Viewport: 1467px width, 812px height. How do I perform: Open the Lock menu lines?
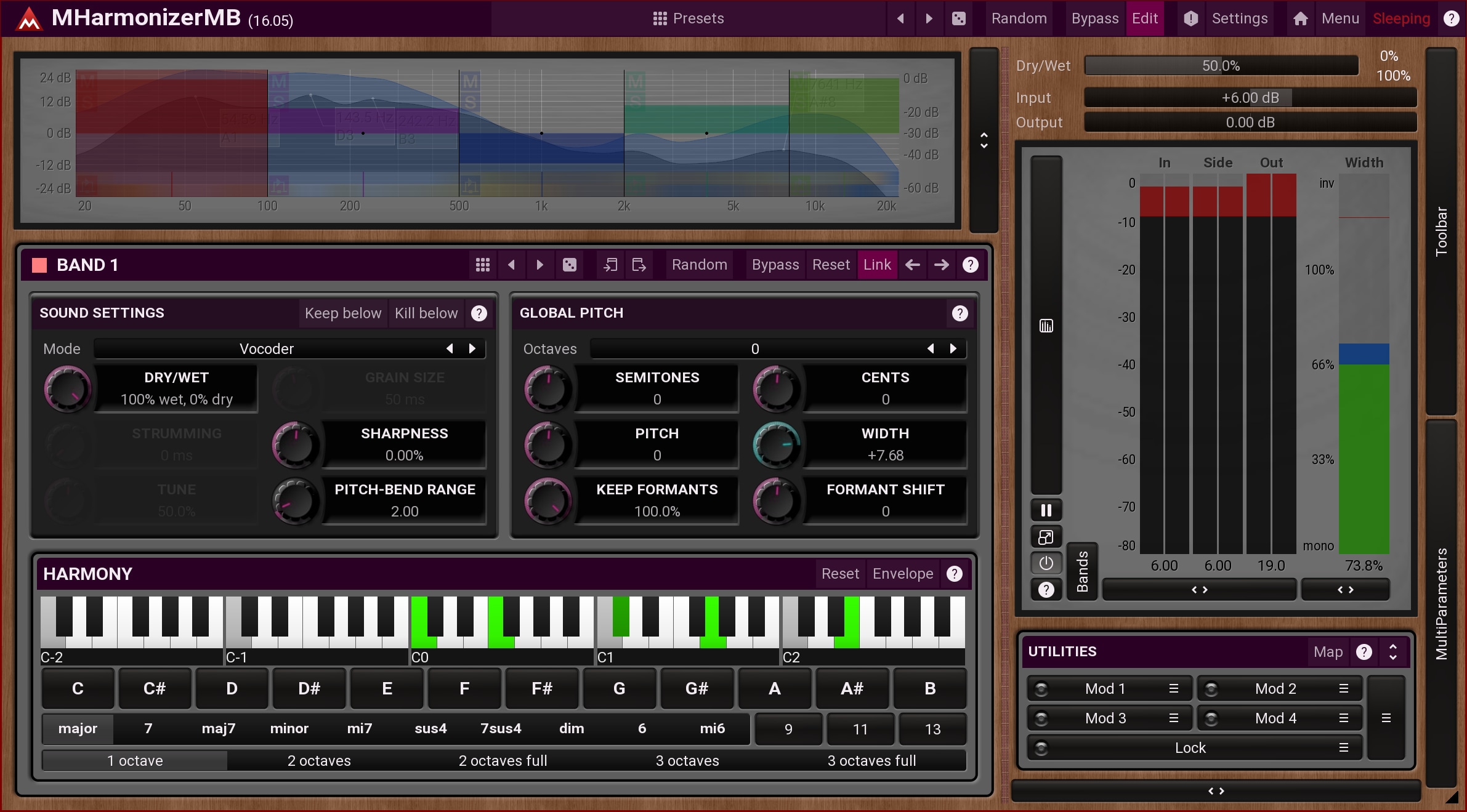1344,748
